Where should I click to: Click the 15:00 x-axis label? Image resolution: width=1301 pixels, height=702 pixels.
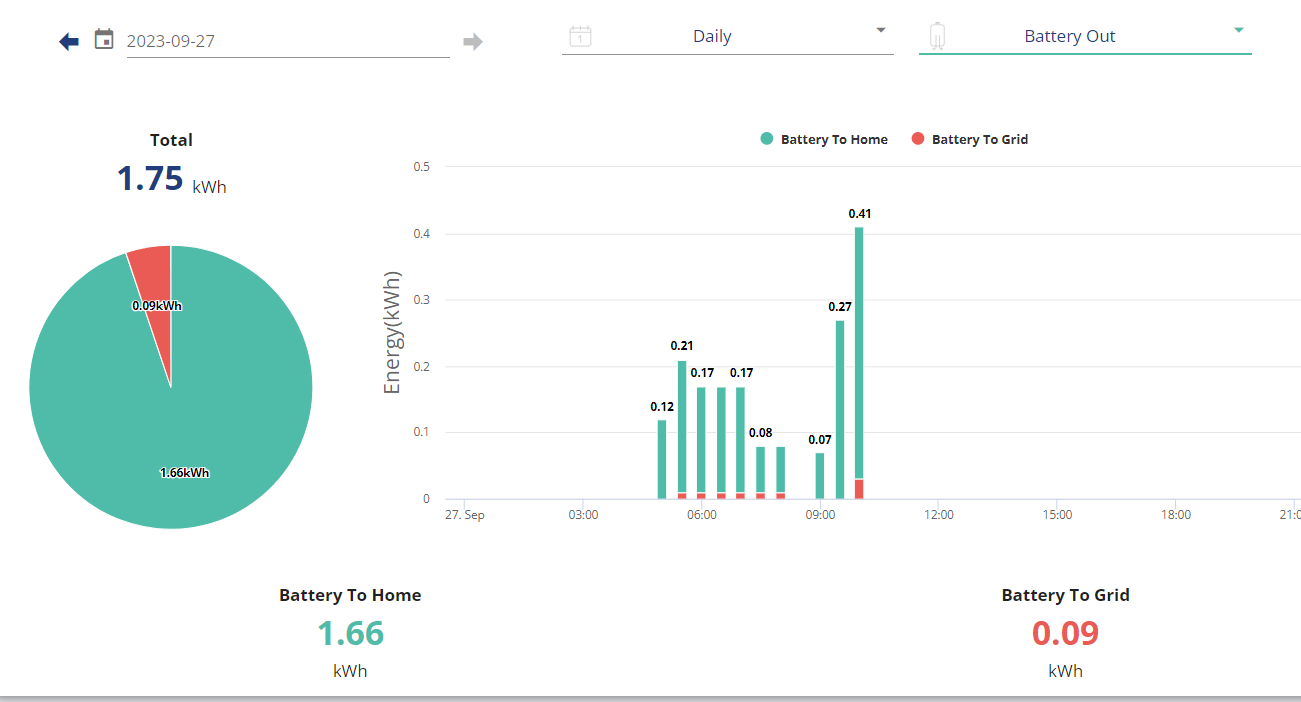pyautogui.click(x=1057, y=515)
